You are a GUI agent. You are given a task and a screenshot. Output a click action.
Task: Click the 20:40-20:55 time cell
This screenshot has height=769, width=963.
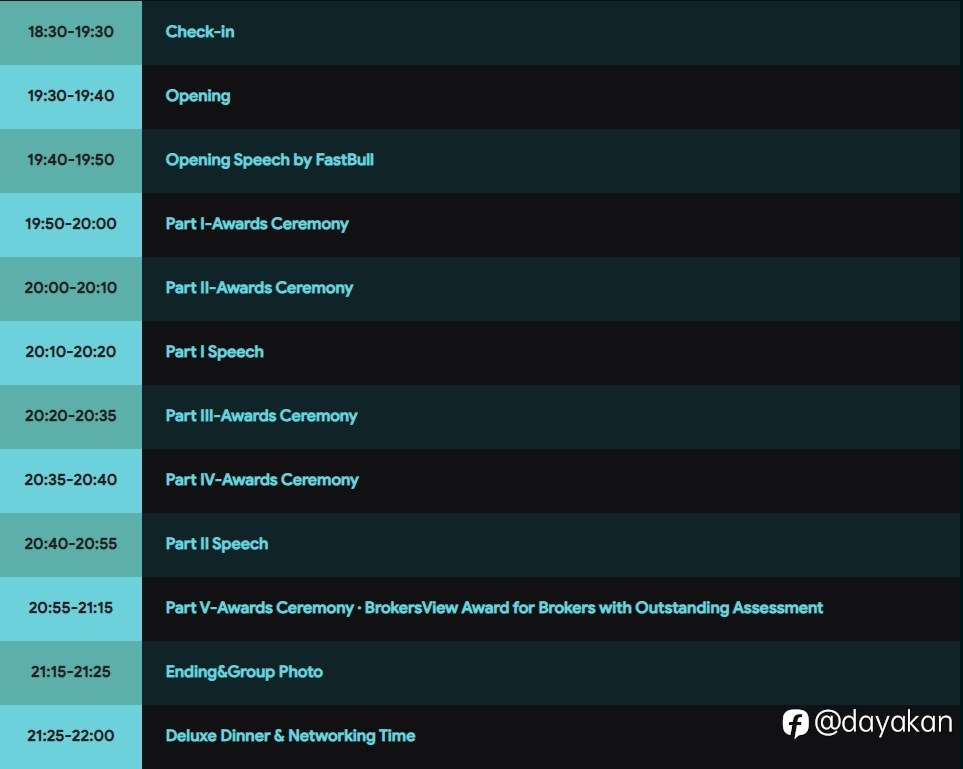[x=71, y=544]
